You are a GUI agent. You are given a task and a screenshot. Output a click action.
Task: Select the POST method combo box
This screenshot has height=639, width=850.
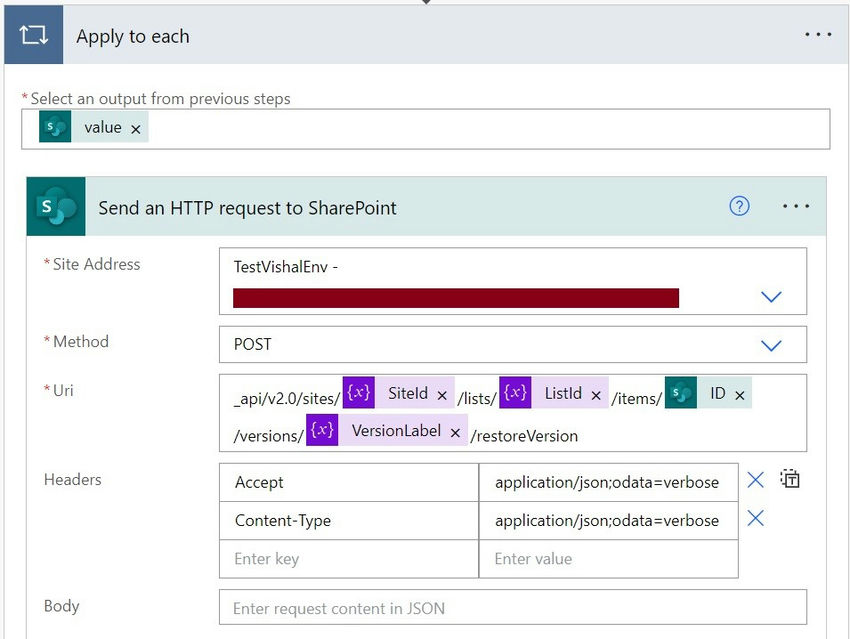click(513, 345)
